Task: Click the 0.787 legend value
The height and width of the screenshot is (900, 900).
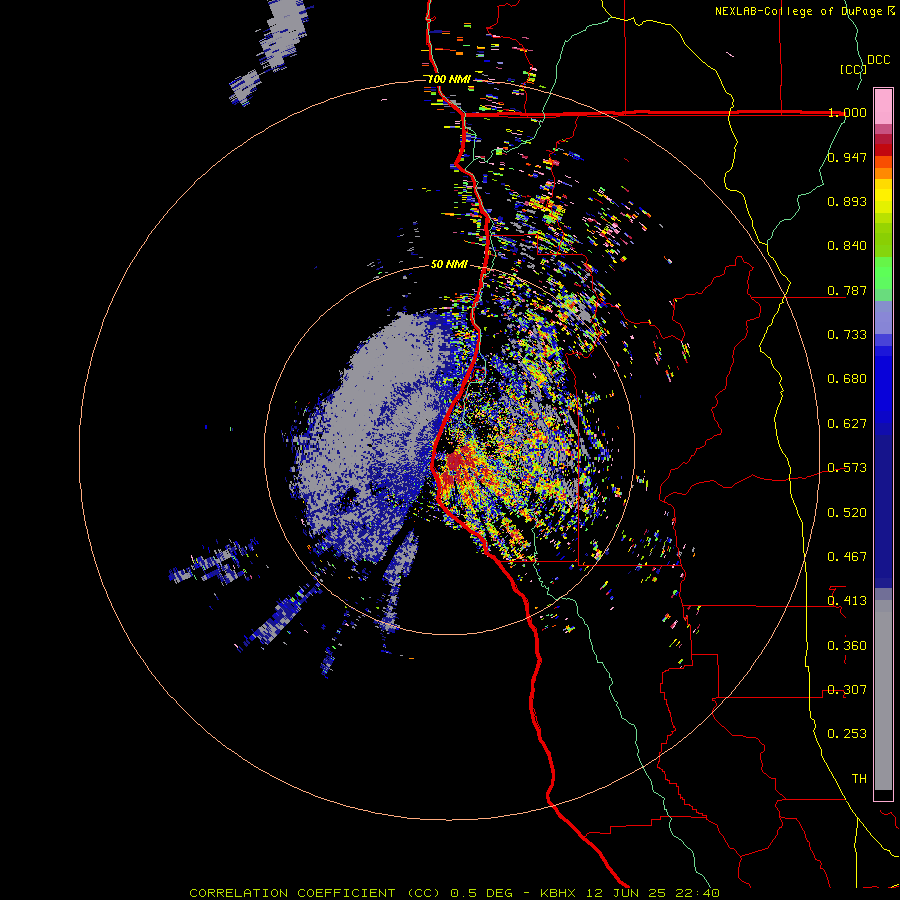Action: 847,290
